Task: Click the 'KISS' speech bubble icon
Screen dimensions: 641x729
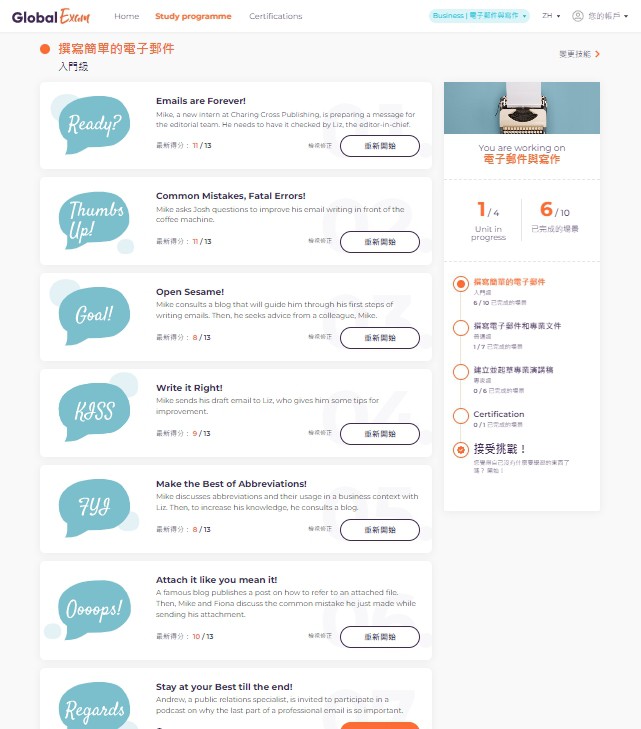Action: pos(96,409)
